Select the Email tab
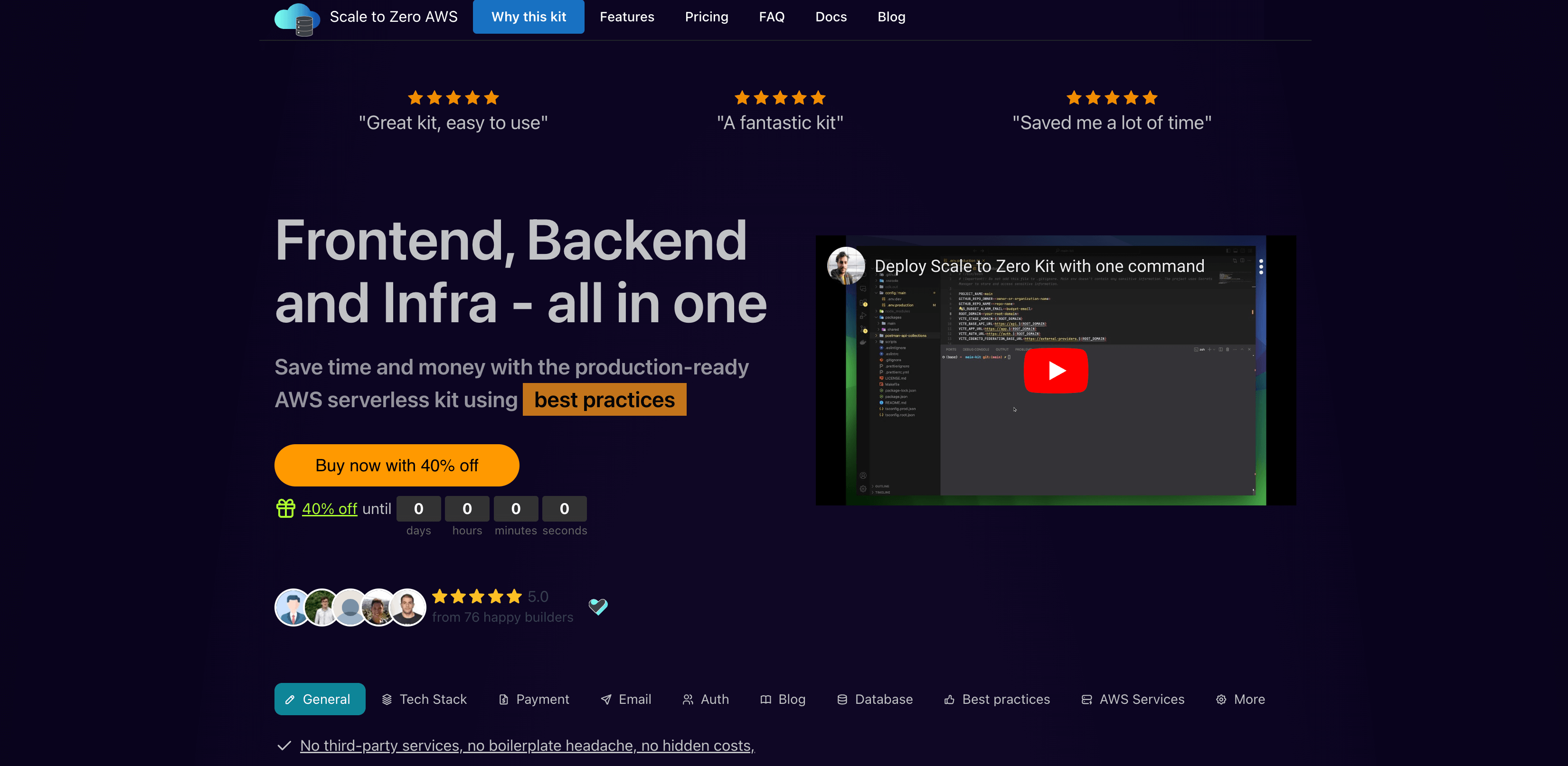Screen dimensions: 1568x766 point(626,699)
